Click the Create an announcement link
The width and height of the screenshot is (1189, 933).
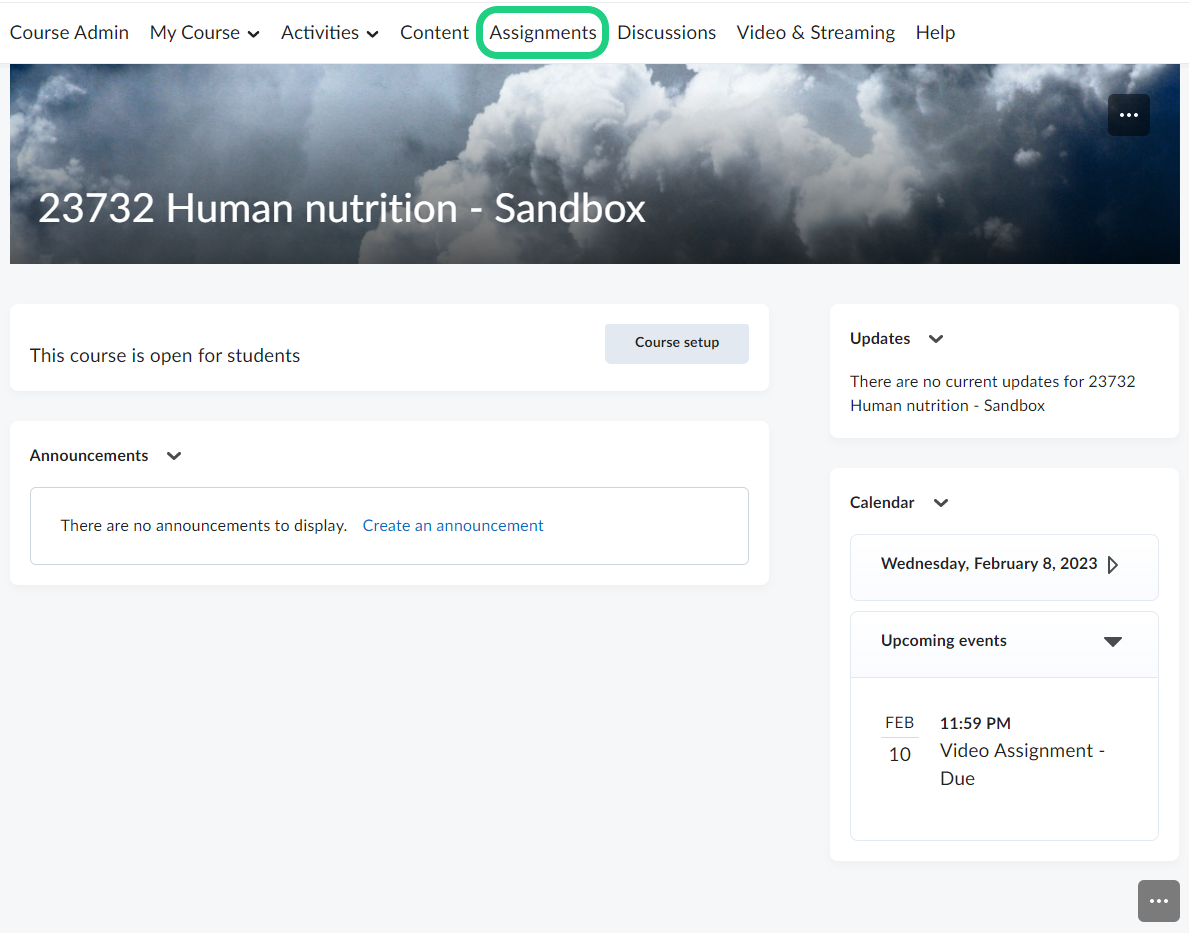coord(453,526)
